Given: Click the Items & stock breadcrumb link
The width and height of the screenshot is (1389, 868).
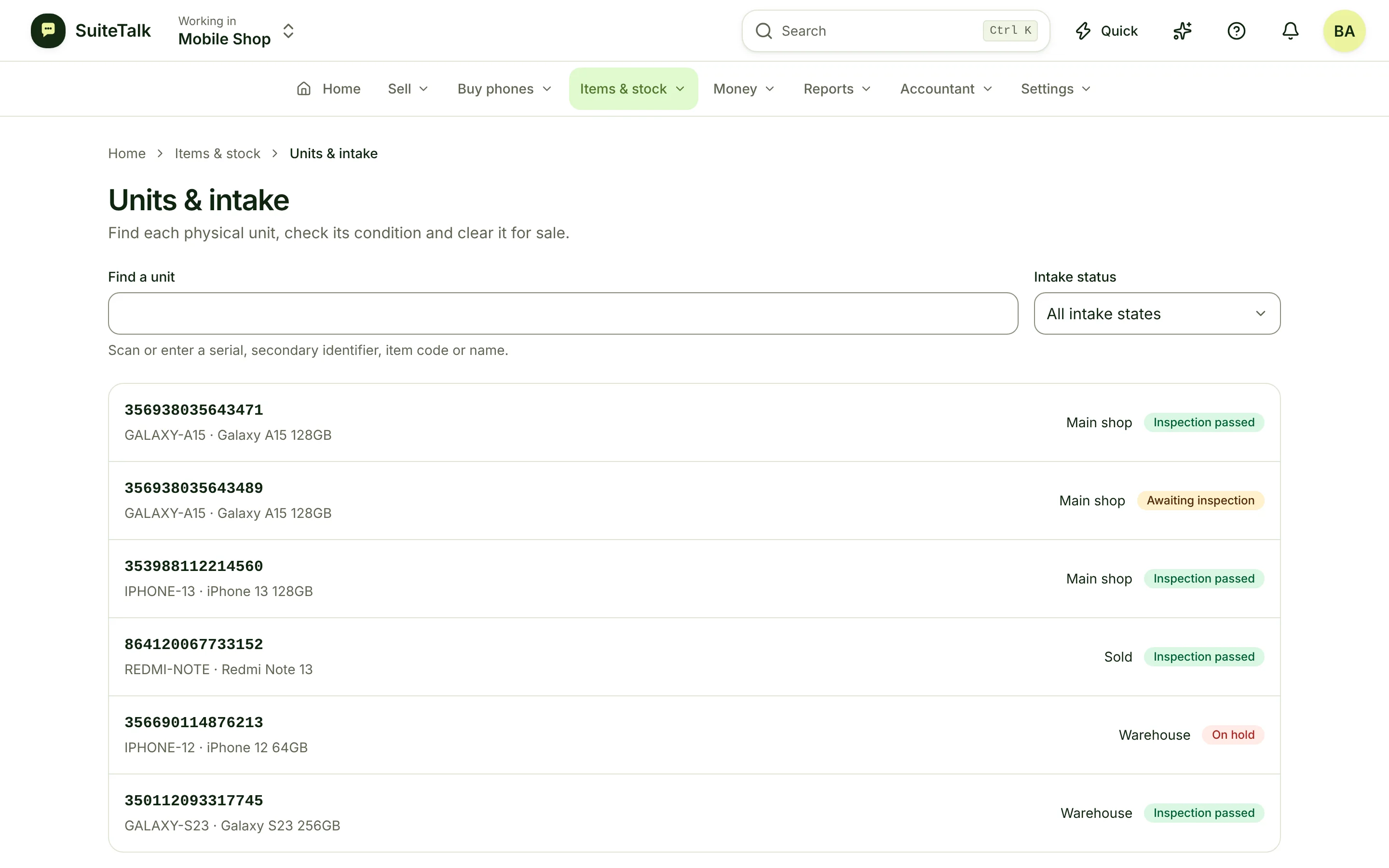Looking at the screenshot, I should pyautogui.click(x=217, y=153).
